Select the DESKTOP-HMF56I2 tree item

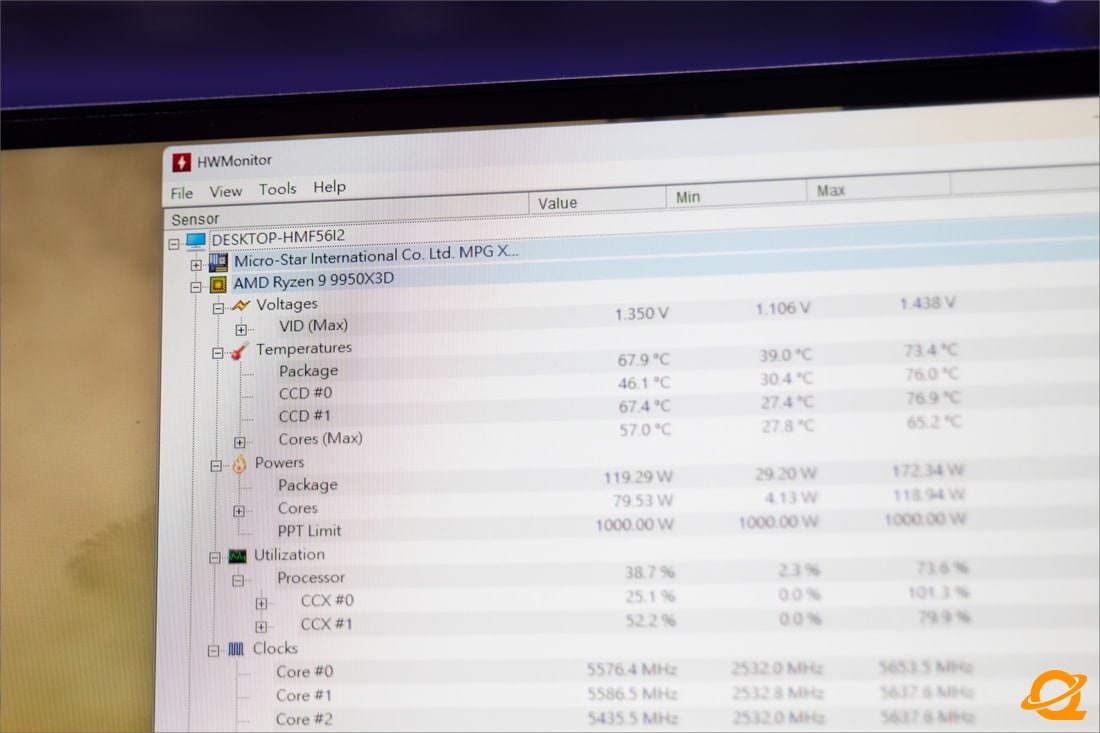[279, 238]
